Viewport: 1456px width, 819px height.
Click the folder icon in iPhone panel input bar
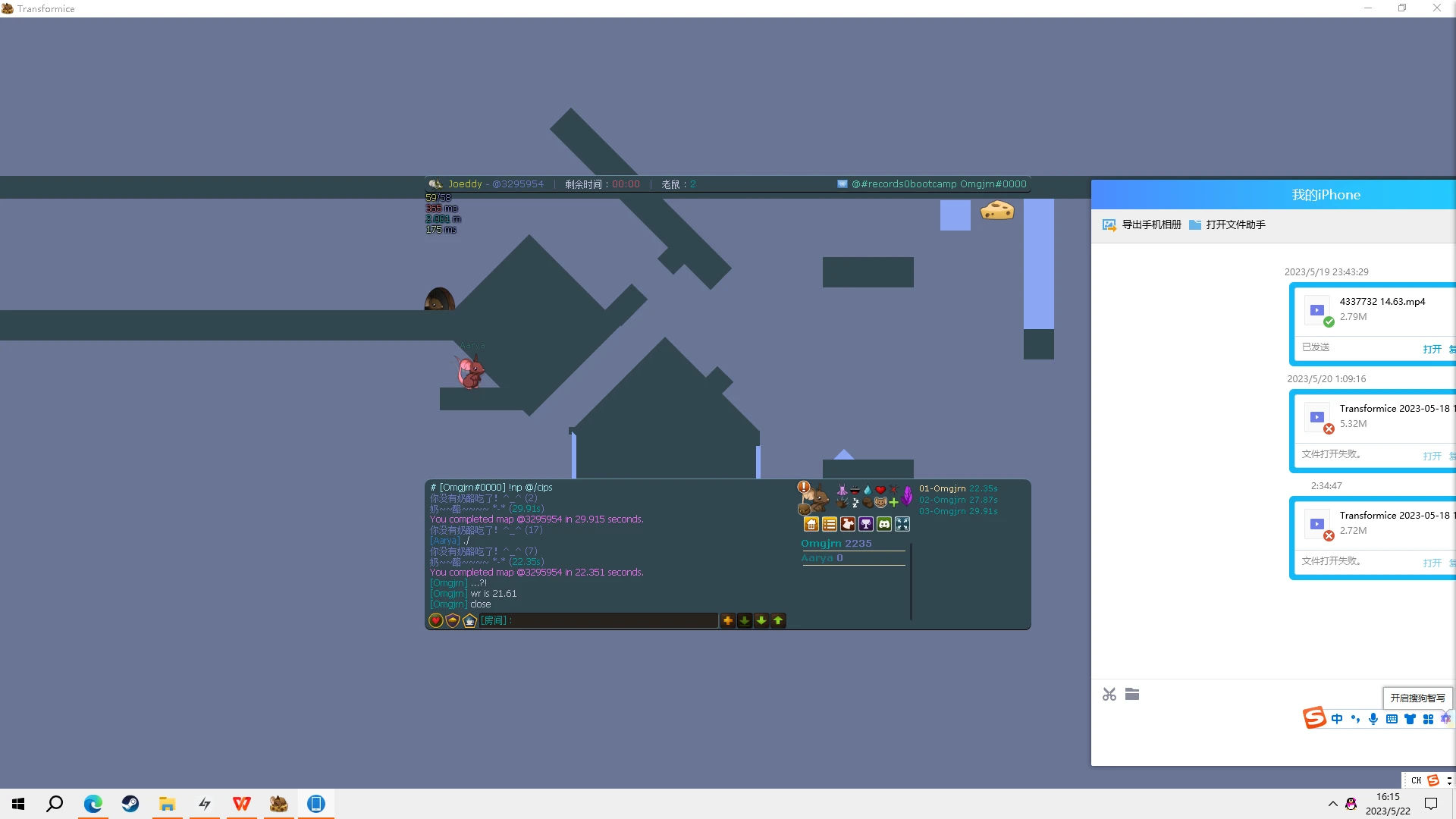[x=1132, y=694]
